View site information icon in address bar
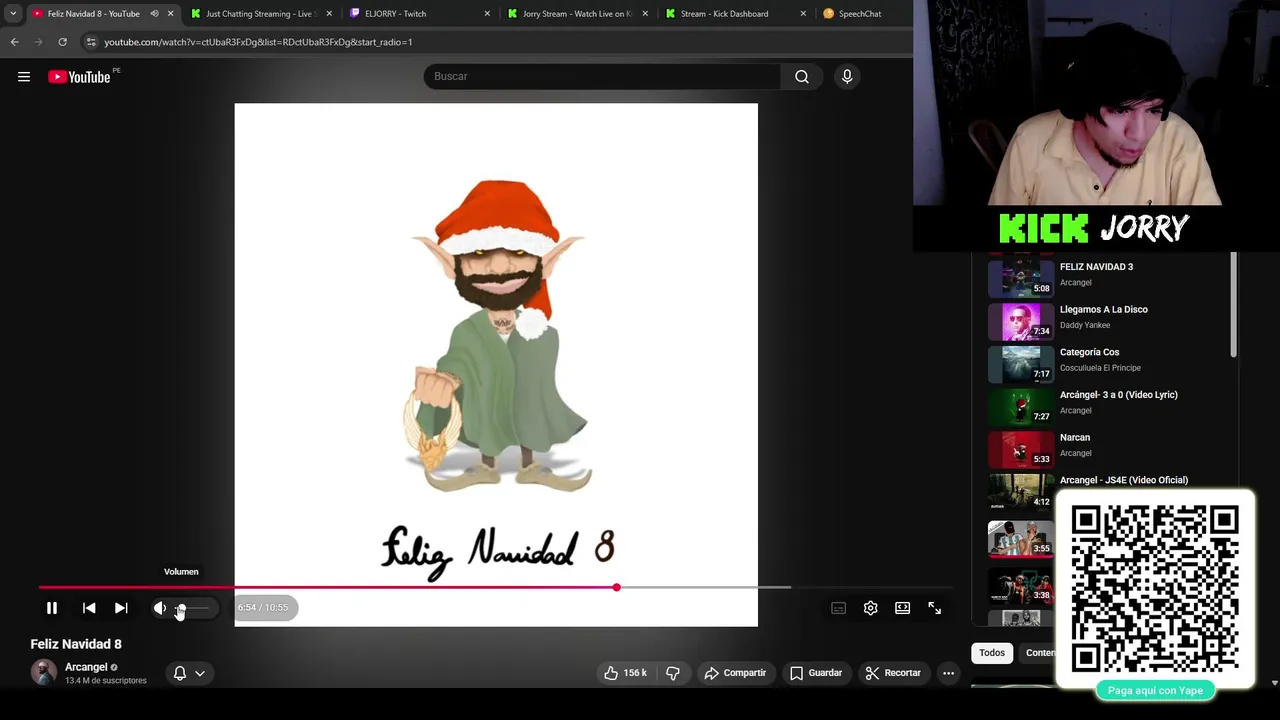This screenshot has height=720, width=1280. point(91,42)
